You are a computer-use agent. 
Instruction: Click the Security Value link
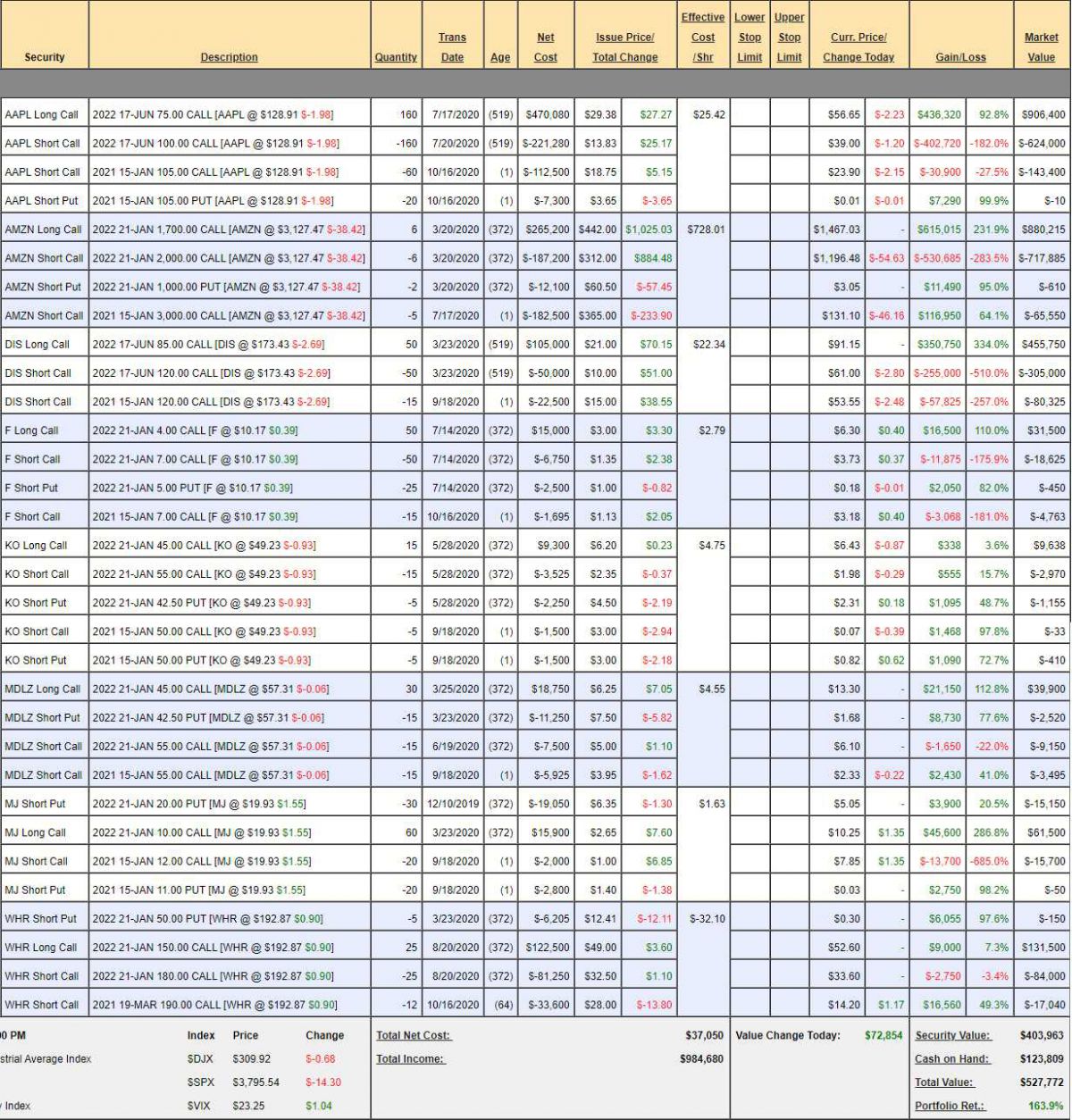[952, 1035]
